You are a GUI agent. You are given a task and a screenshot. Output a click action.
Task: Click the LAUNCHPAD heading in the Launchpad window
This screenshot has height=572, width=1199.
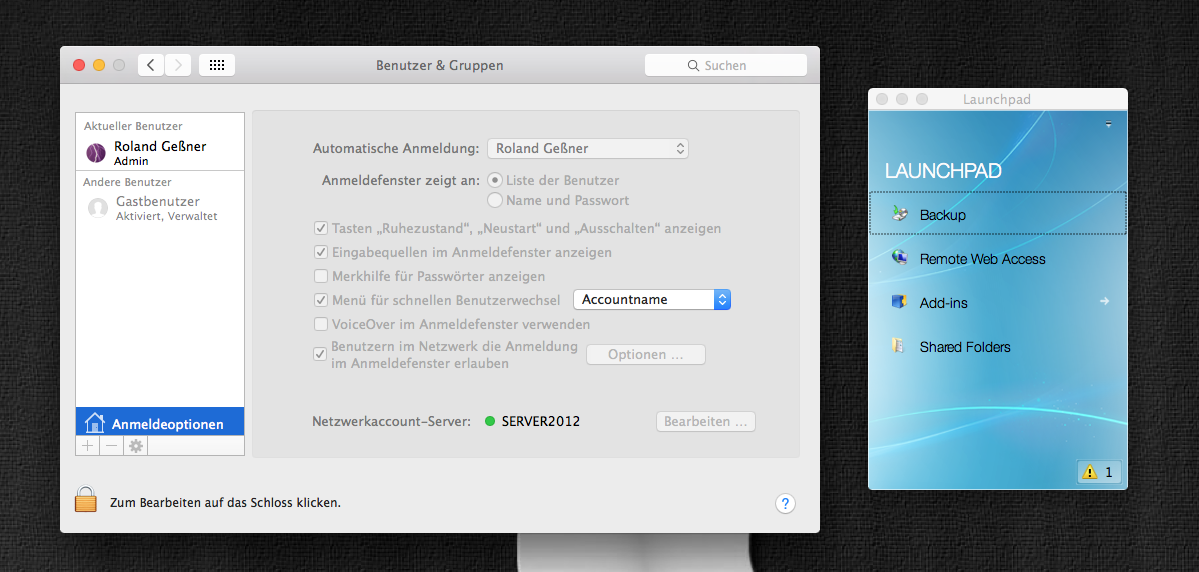(943, 171)
